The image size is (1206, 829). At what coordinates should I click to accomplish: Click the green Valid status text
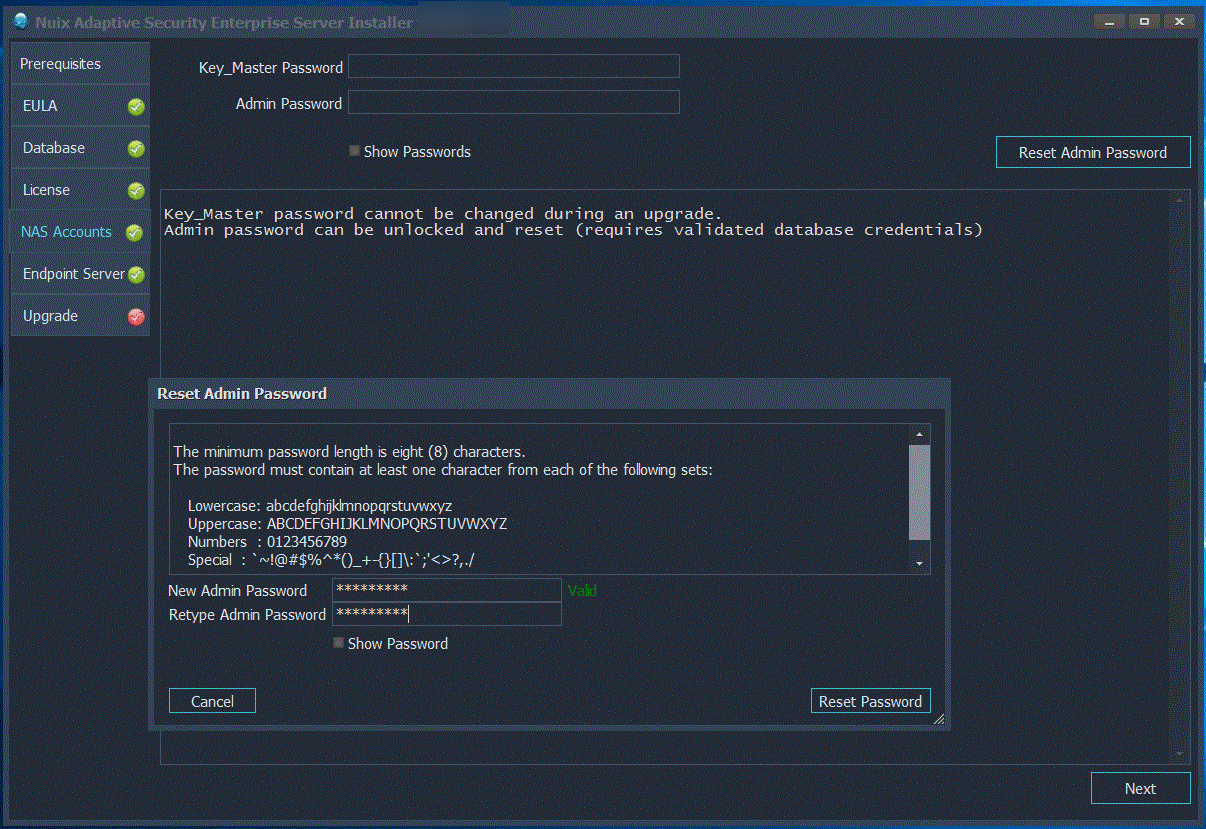click(x=582, y=590)
